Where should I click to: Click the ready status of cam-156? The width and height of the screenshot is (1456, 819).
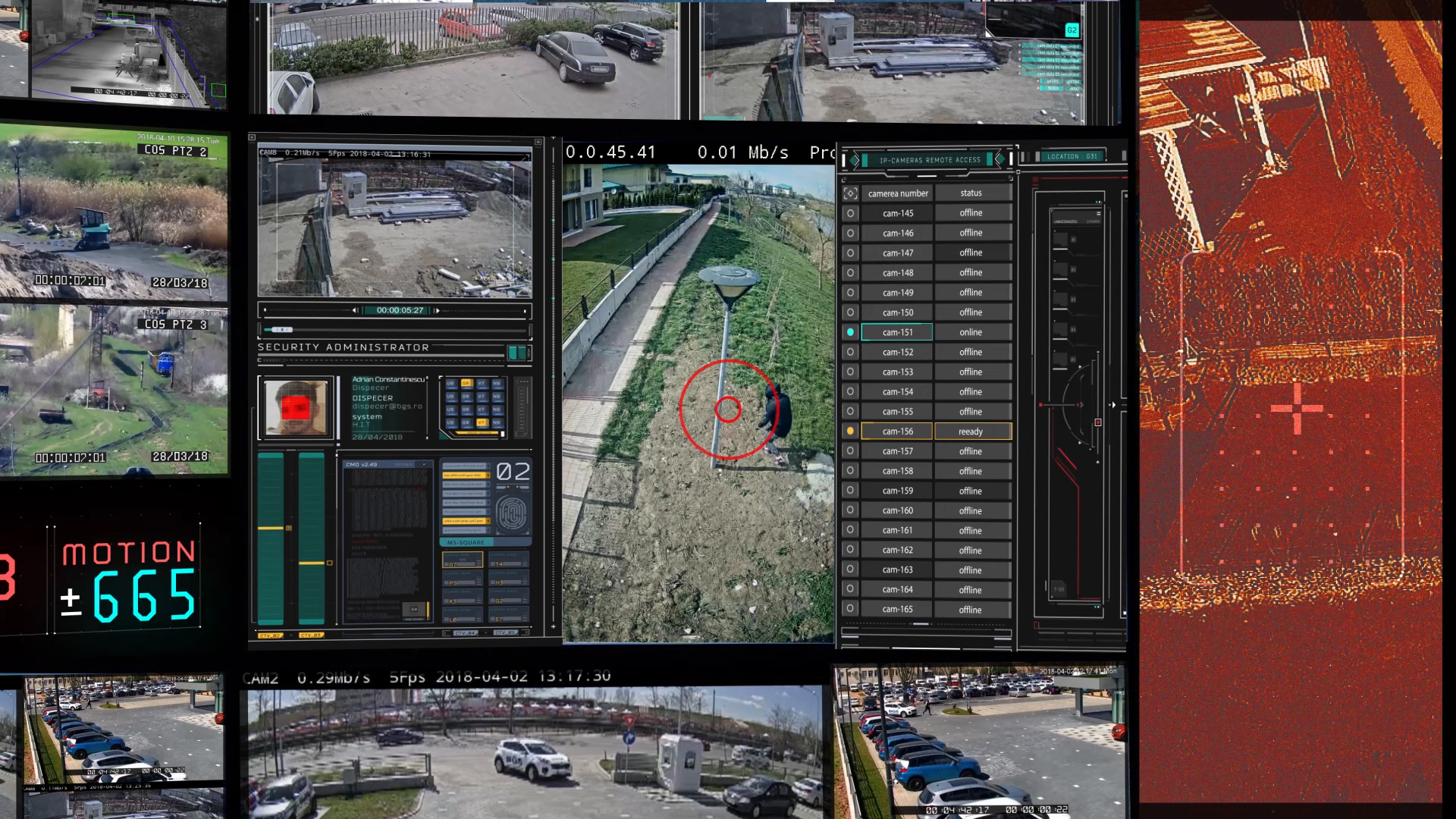(x=971, y=431)
